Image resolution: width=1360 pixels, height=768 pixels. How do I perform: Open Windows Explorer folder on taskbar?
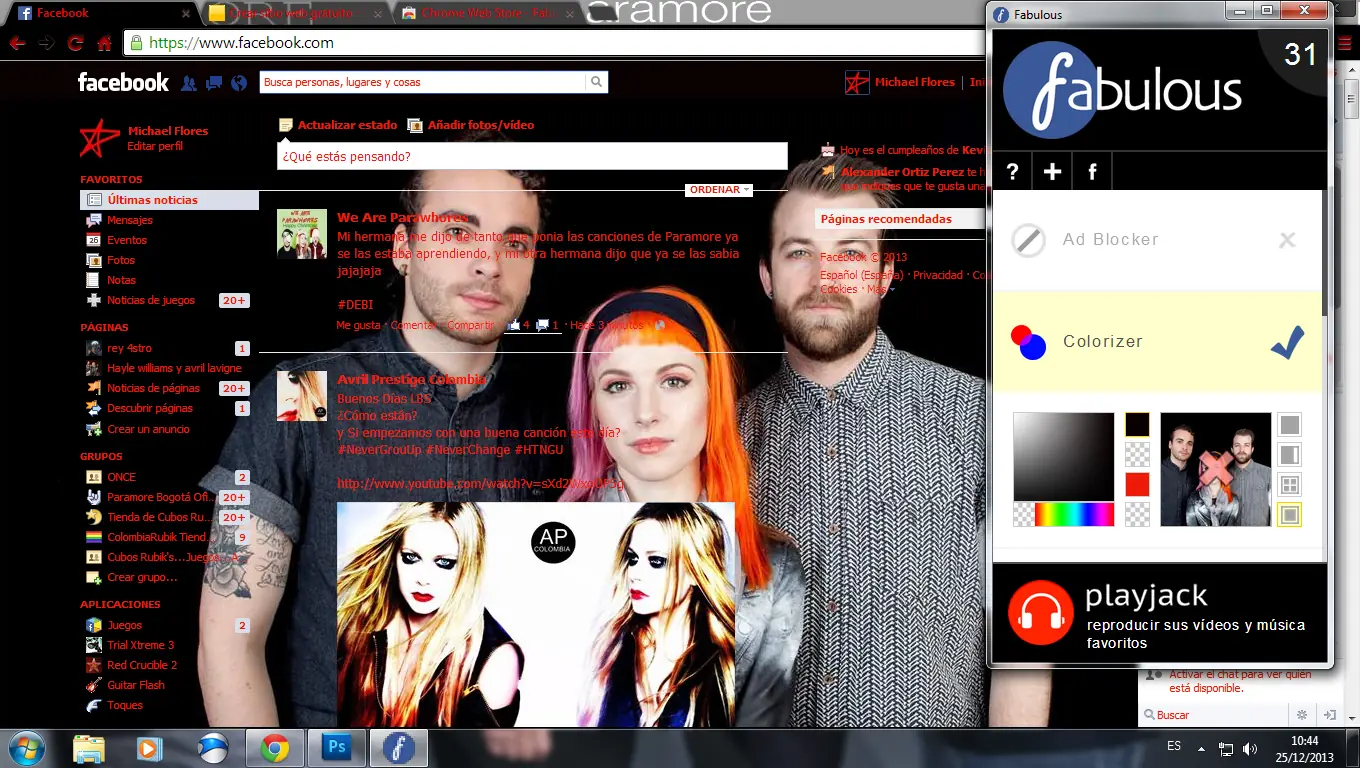[89, 747]
